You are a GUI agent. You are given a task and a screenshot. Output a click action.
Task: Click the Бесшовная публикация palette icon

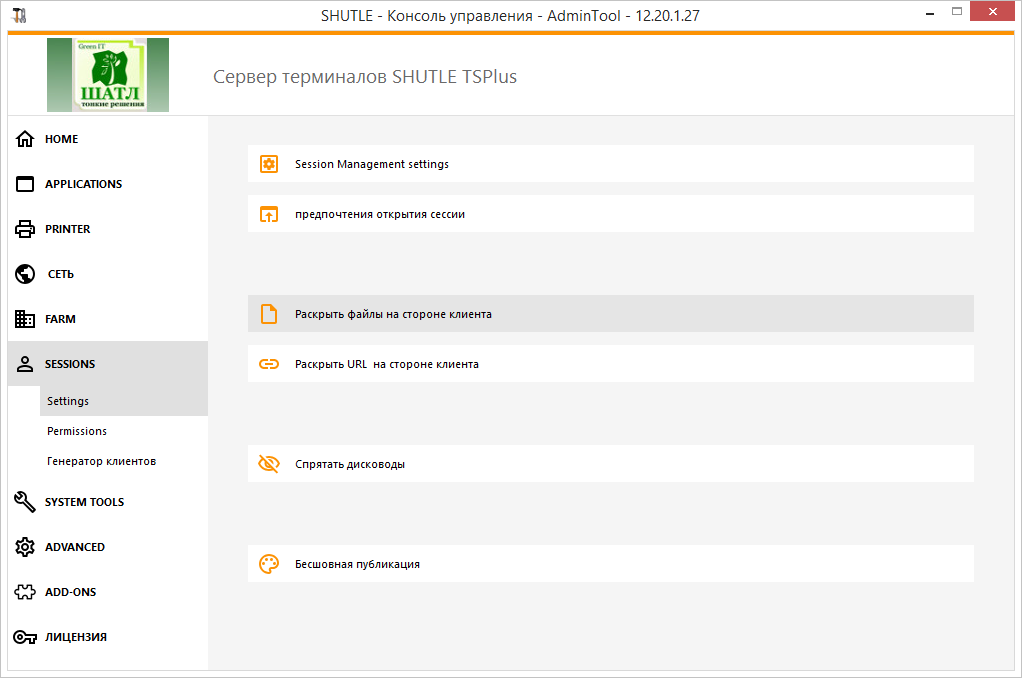[268, 563]
